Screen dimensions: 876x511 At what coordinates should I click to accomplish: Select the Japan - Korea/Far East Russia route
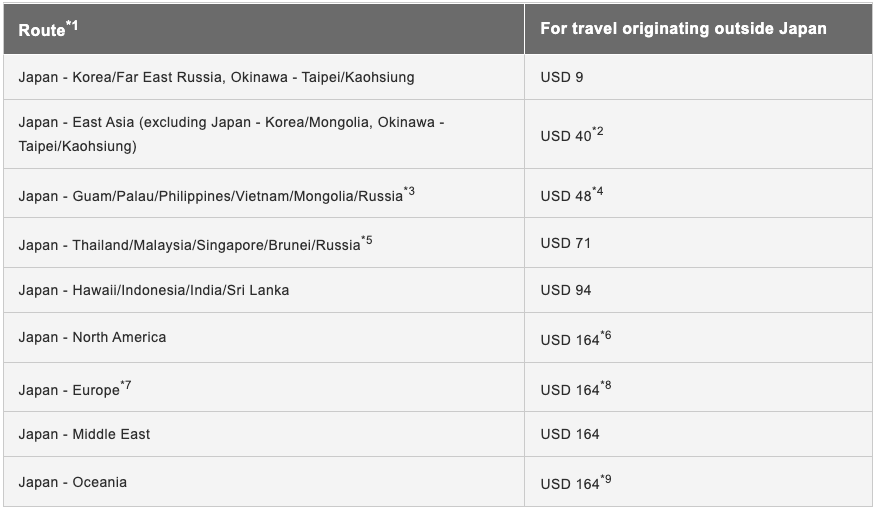point(216,77)
